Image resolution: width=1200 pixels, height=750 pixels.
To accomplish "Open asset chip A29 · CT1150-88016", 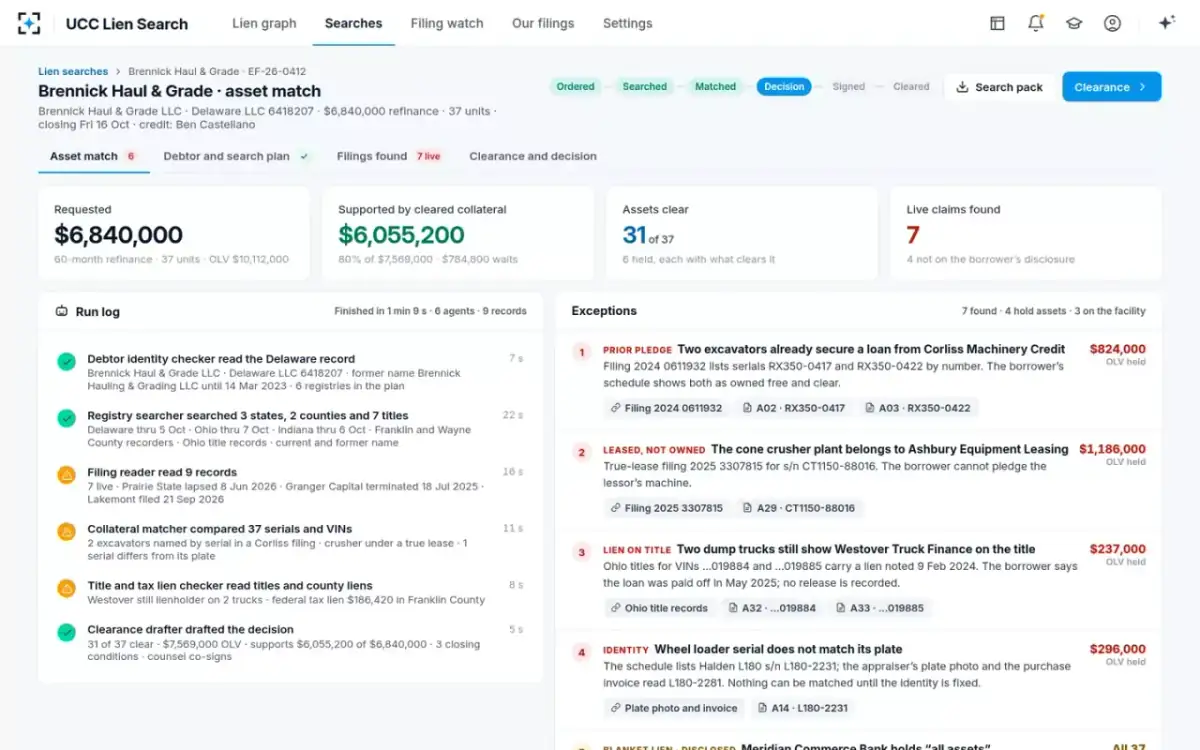I will click(x=799, y=508).
